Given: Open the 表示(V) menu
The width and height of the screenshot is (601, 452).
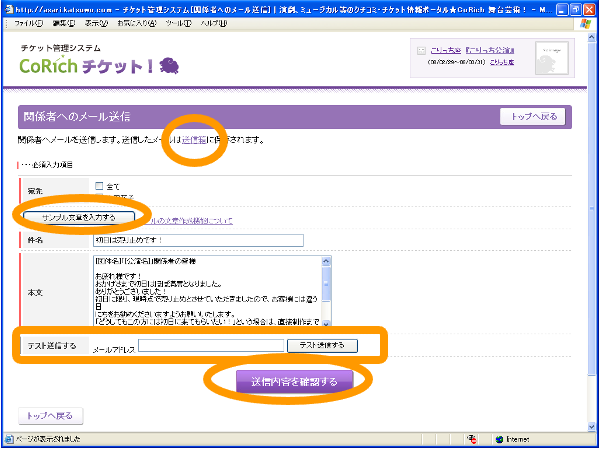Looking at the screenshot, I should tap(96, 22).
